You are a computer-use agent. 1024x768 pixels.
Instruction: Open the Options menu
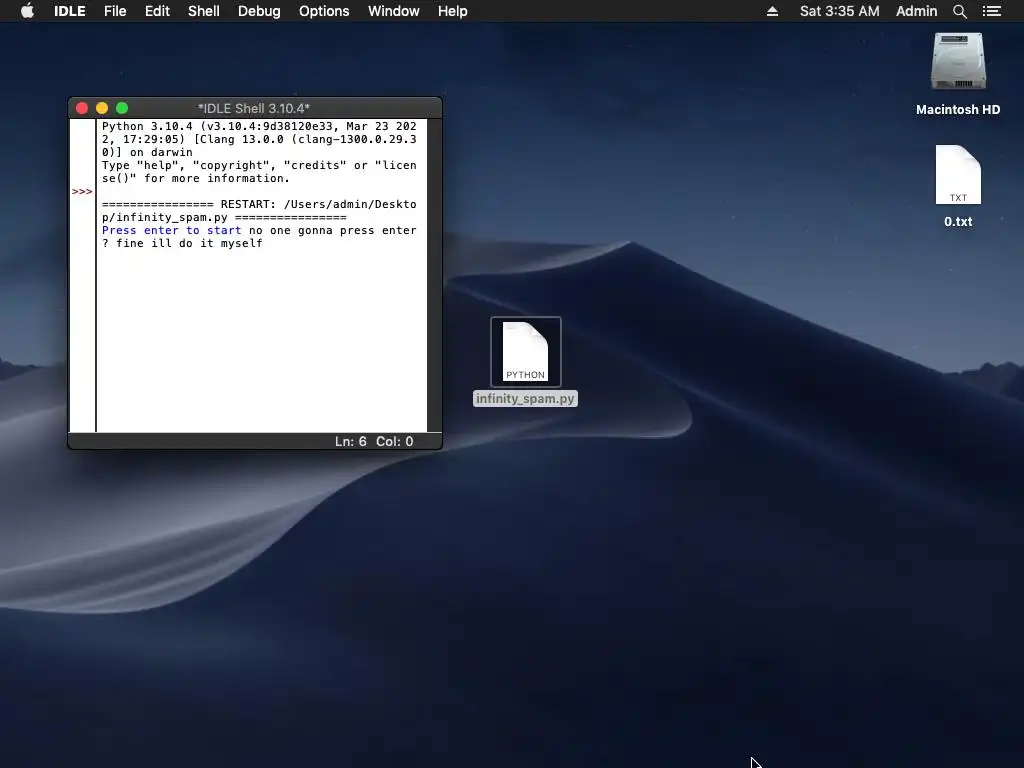(324, 11)
